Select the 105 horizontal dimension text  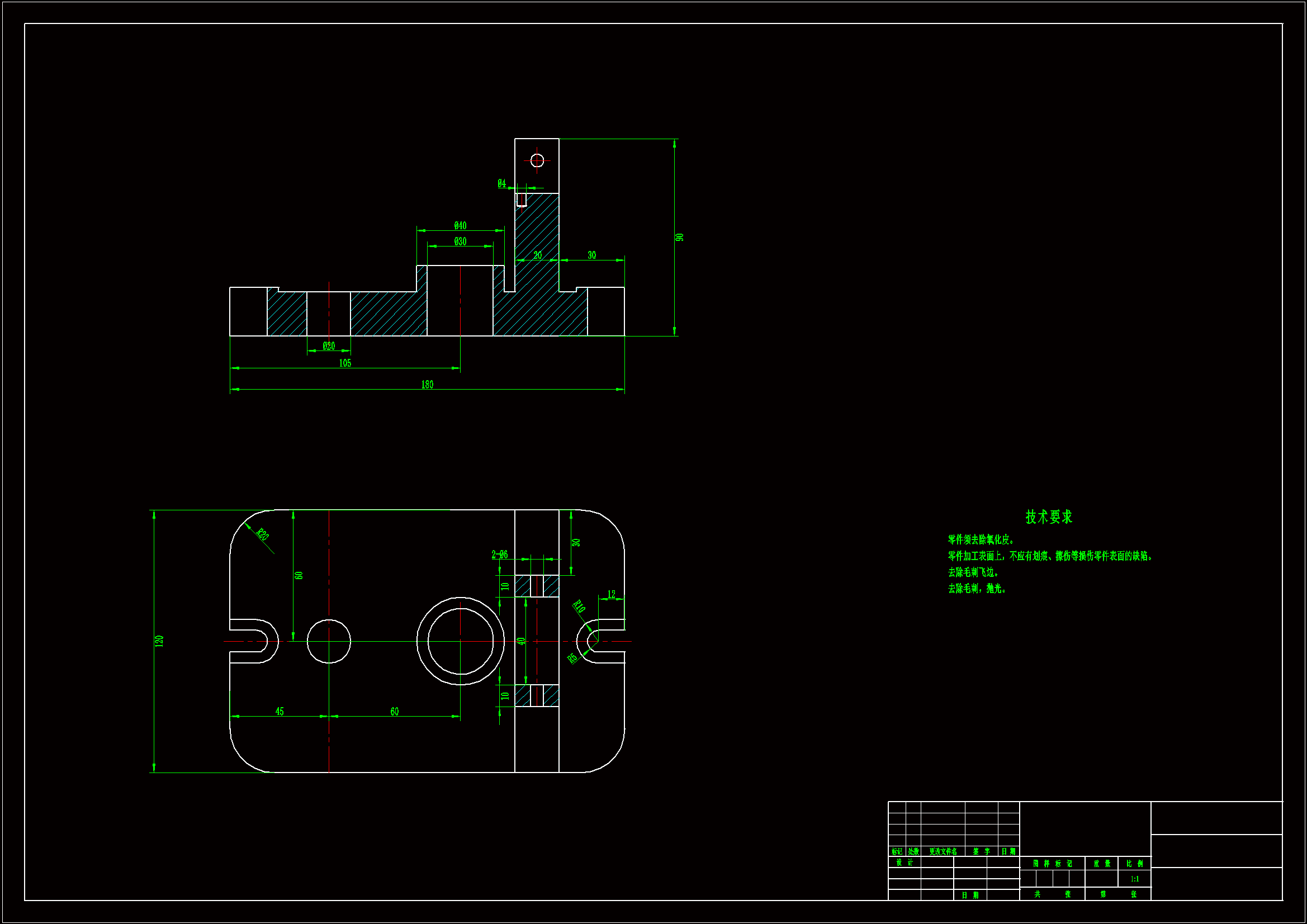coord(345,363)
